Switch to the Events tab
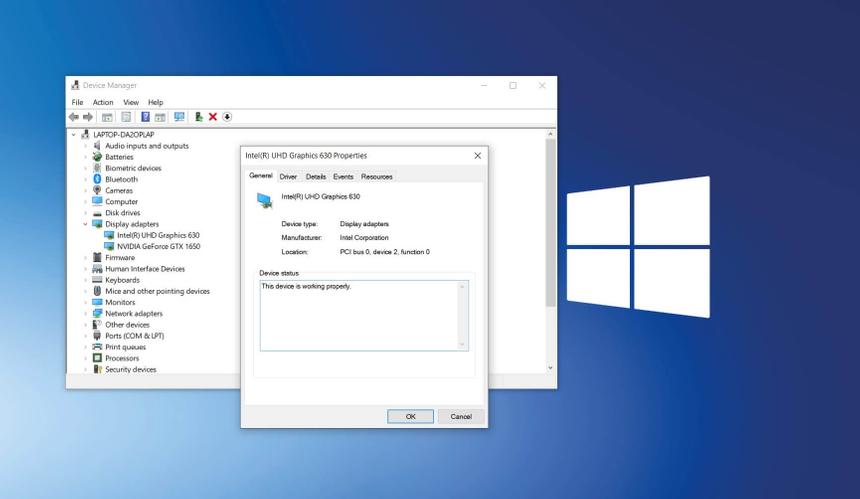860x499 pixels. click(x=343, y=176)
